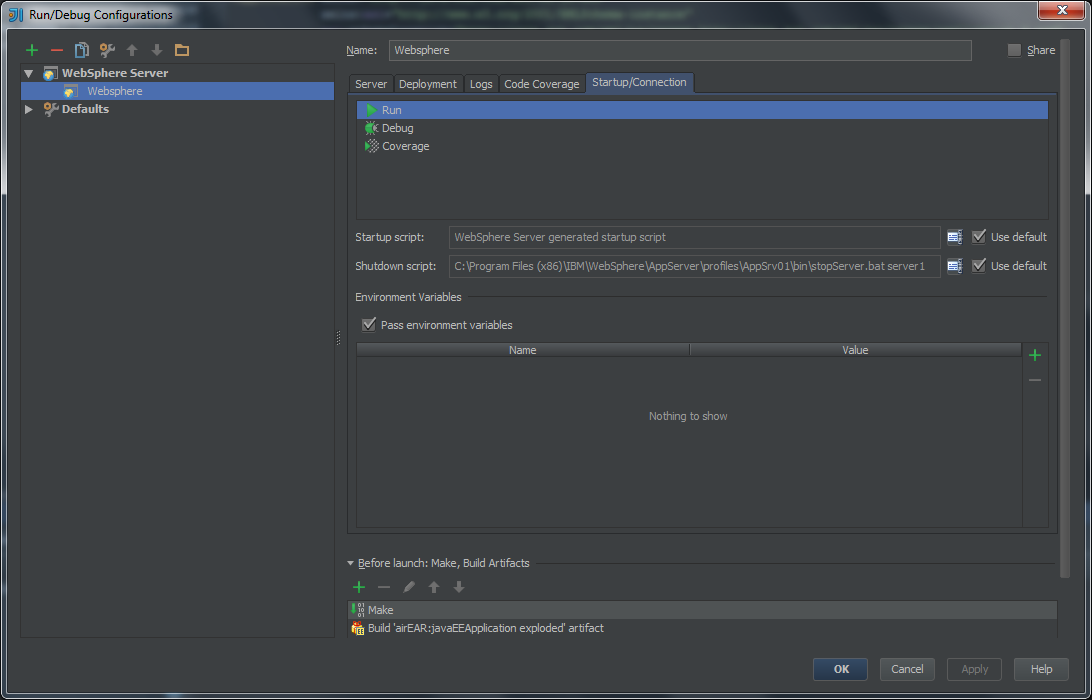1092x700 pixels.
Task: Click the Name input field
Action: (680, 50)
